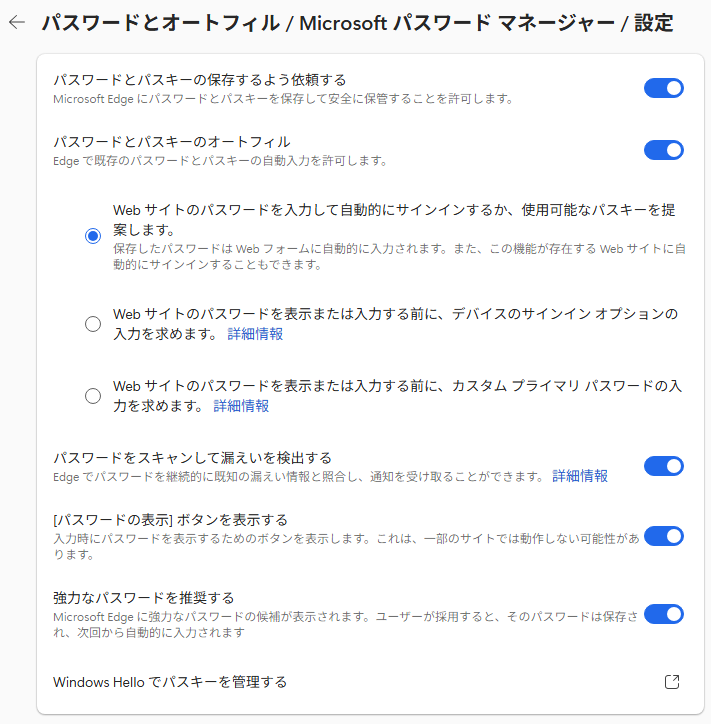Click breadcrumb パスワードとオートフィル

click(x=161, y=23)
